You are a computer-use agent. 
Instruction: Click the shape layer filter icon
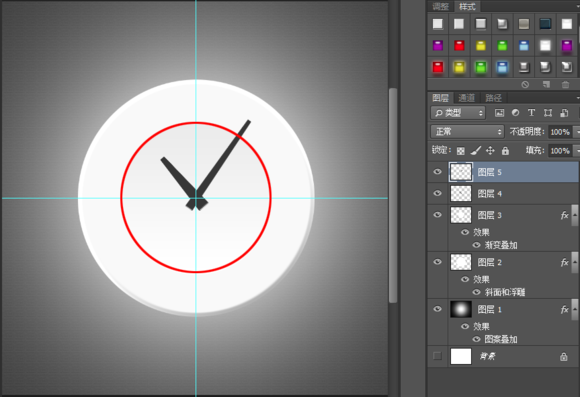point(548,113)
